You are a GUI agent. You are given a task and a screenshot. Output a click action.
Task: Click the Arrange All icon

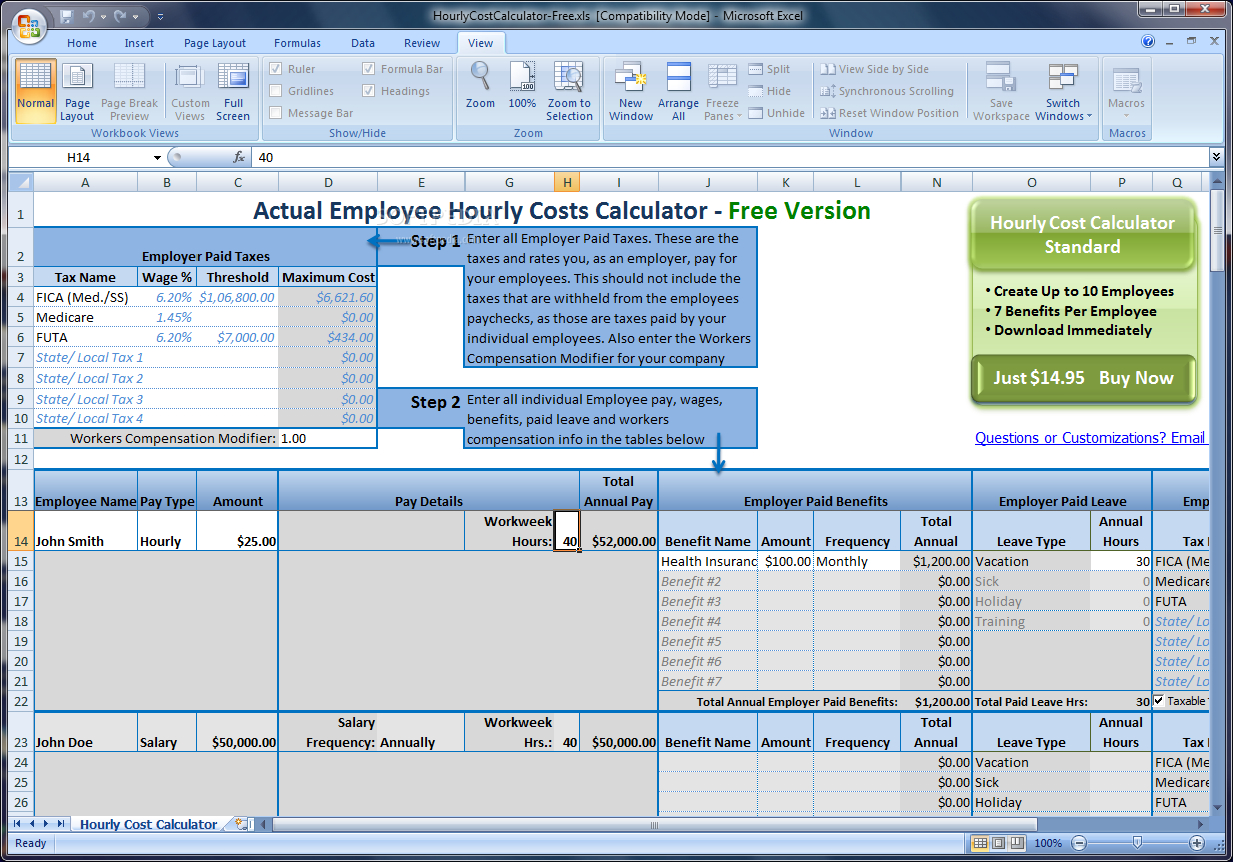(x=678, y=90)
